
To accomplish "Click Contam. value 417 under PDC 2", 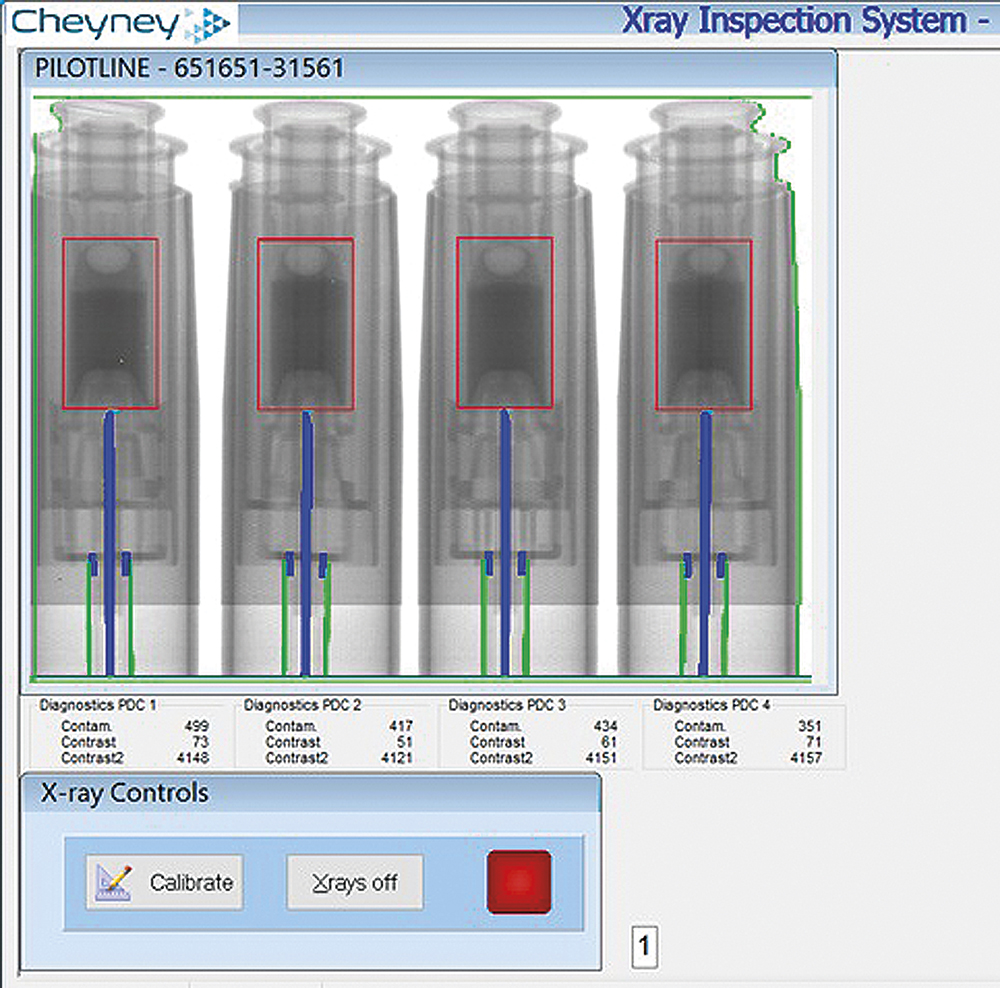I will tap(401, 726).
